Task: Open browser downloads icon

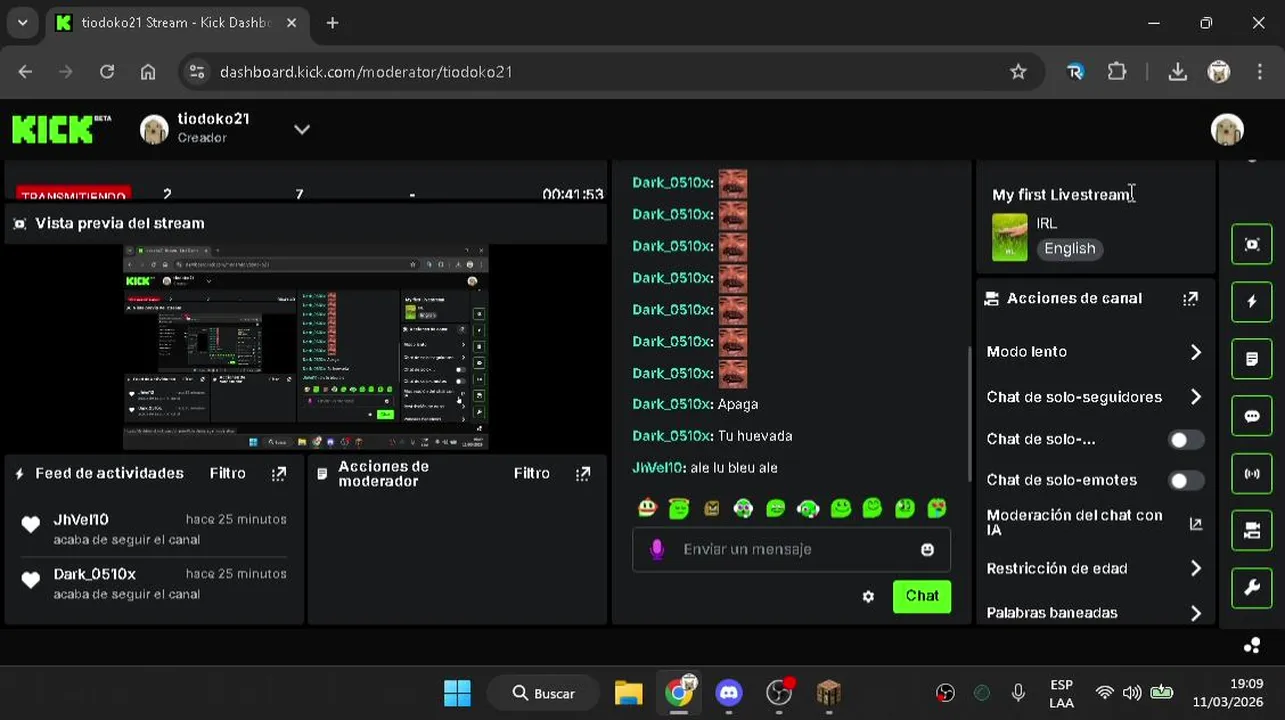Action: (x=1178, y=72)
